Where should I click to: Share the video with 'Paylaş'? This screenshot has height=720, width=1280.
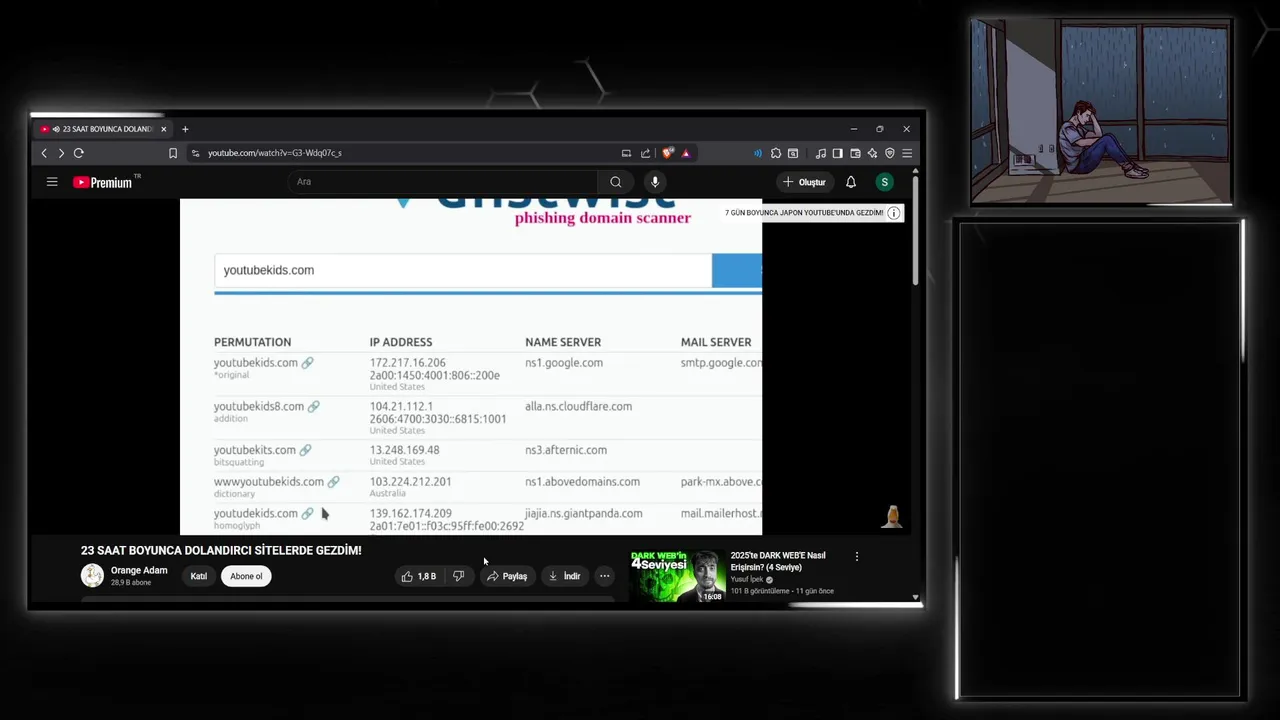pyautogui.click(x=507, y=576)
